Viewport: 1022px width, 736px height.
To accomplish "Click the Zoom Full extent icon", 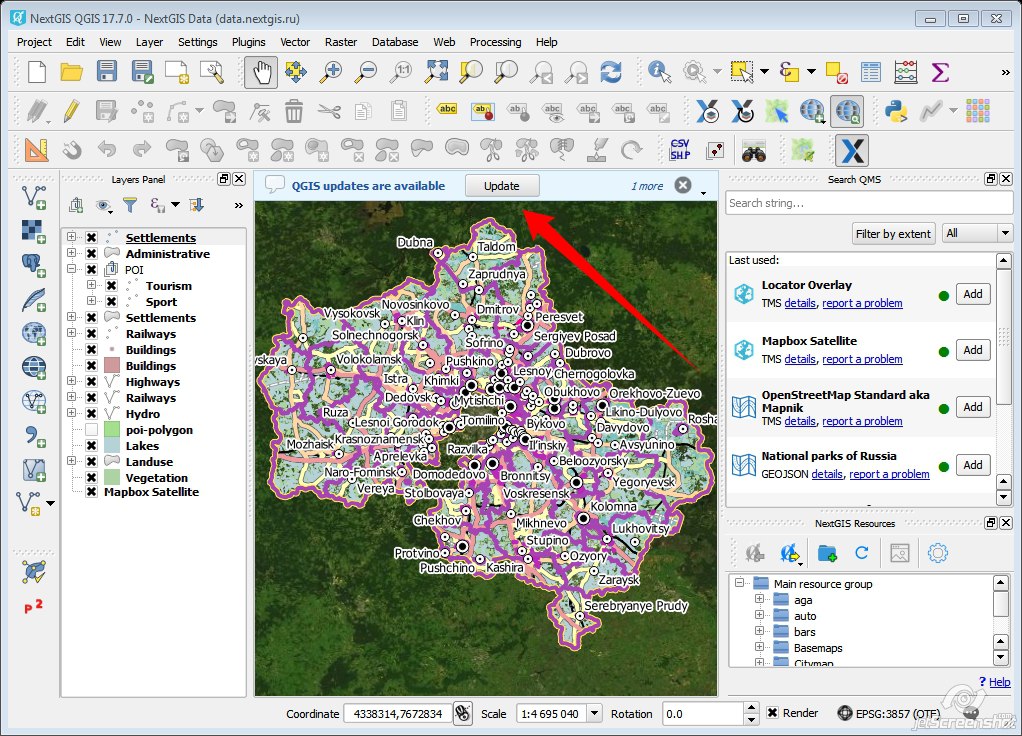I will coord(436,72).
